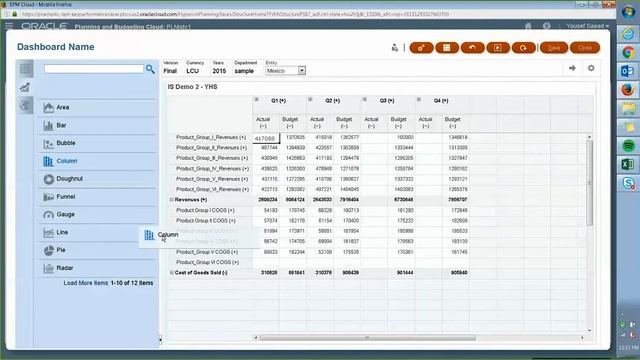Open Skype from the Windows taskbar

point(628,183)
